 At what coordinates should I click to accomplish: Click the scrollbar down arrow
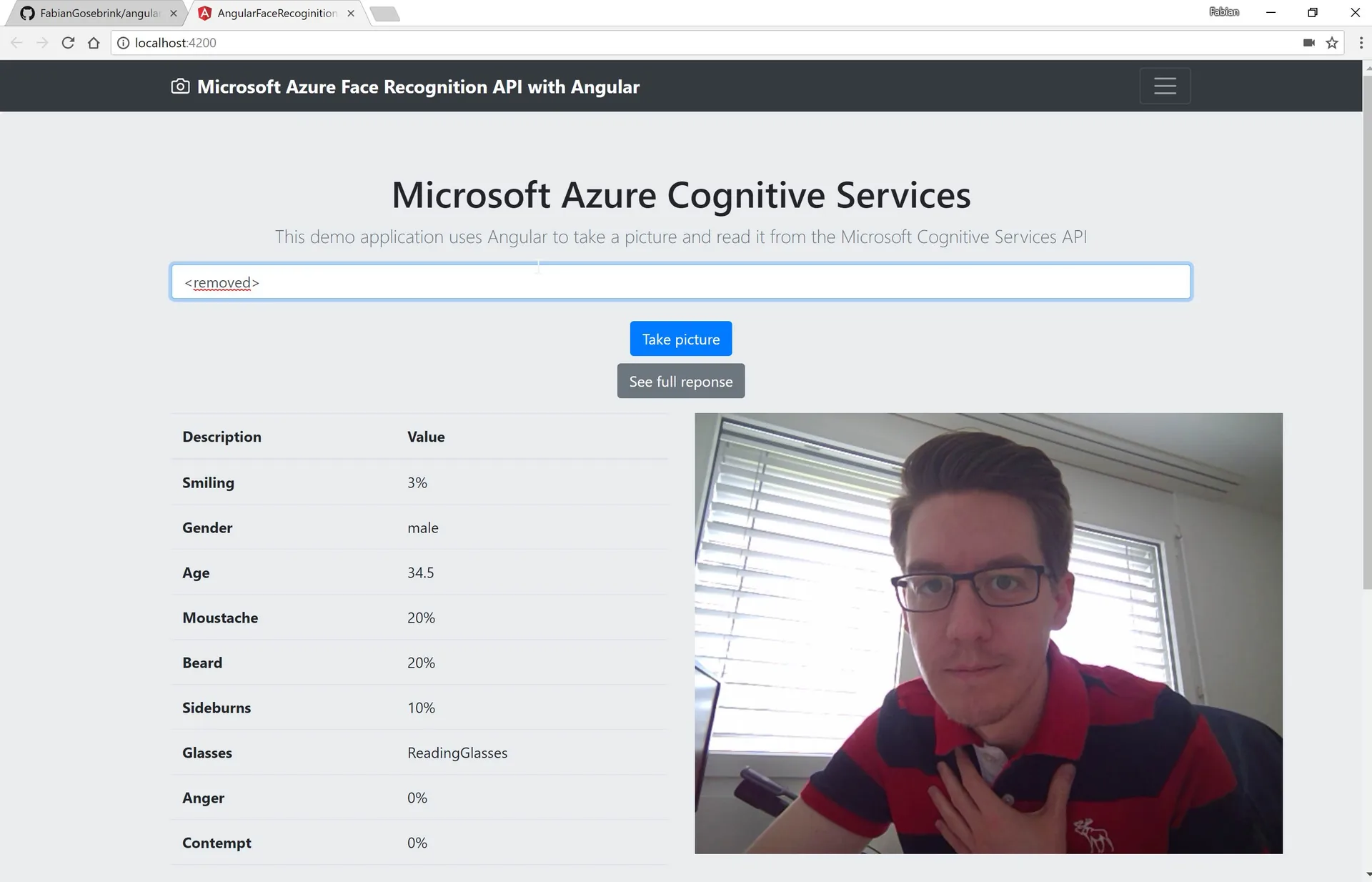click(x=1367, y=875)
